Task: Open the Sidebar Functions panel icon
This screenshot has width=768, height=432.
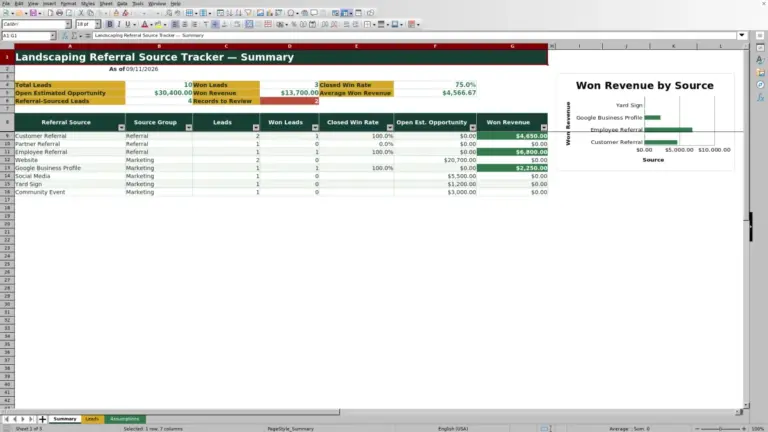Action: (760, 97)
